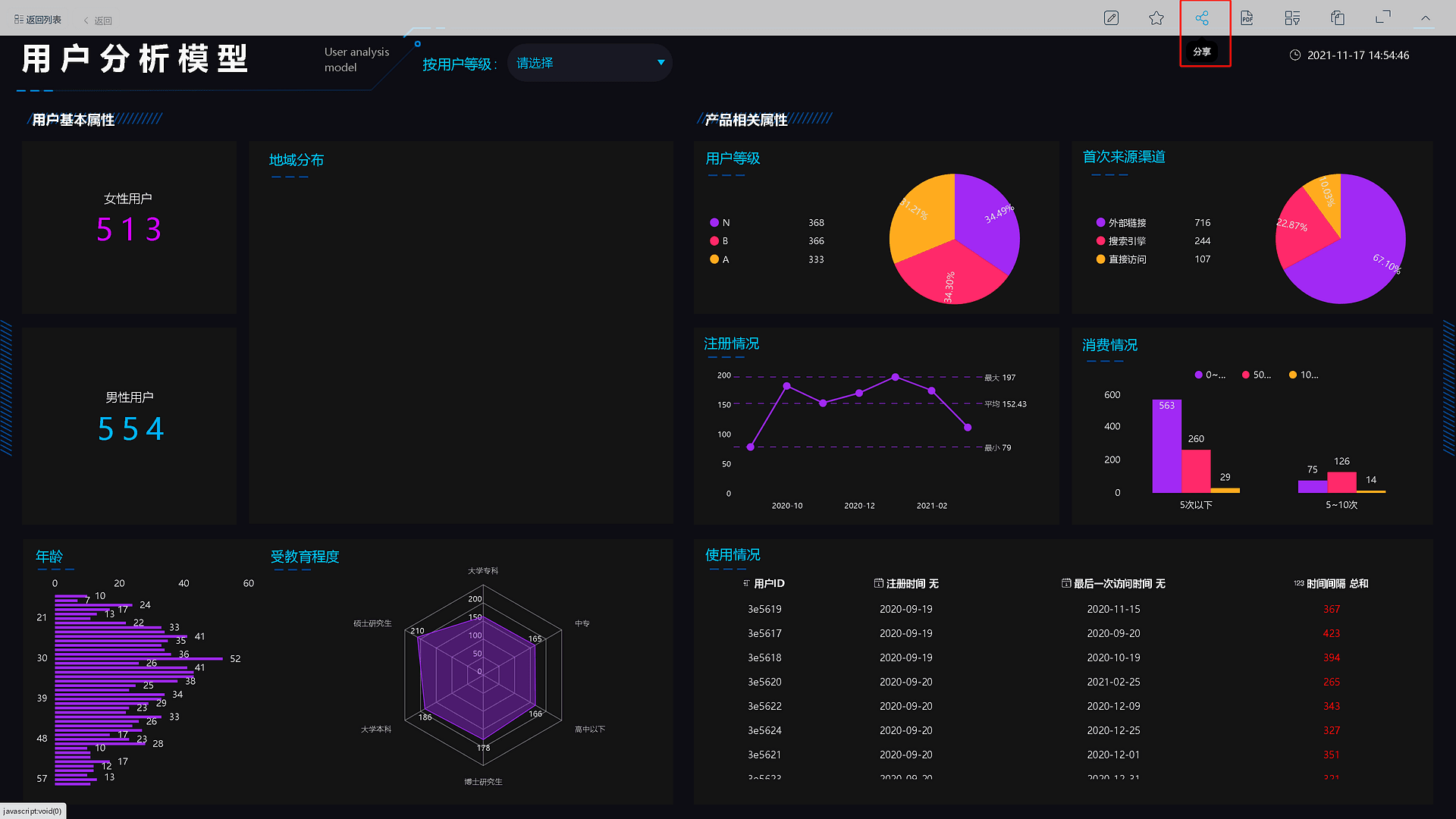
Task: Click the 用户分析模型 dashboard title
Action: coord(135,58)
